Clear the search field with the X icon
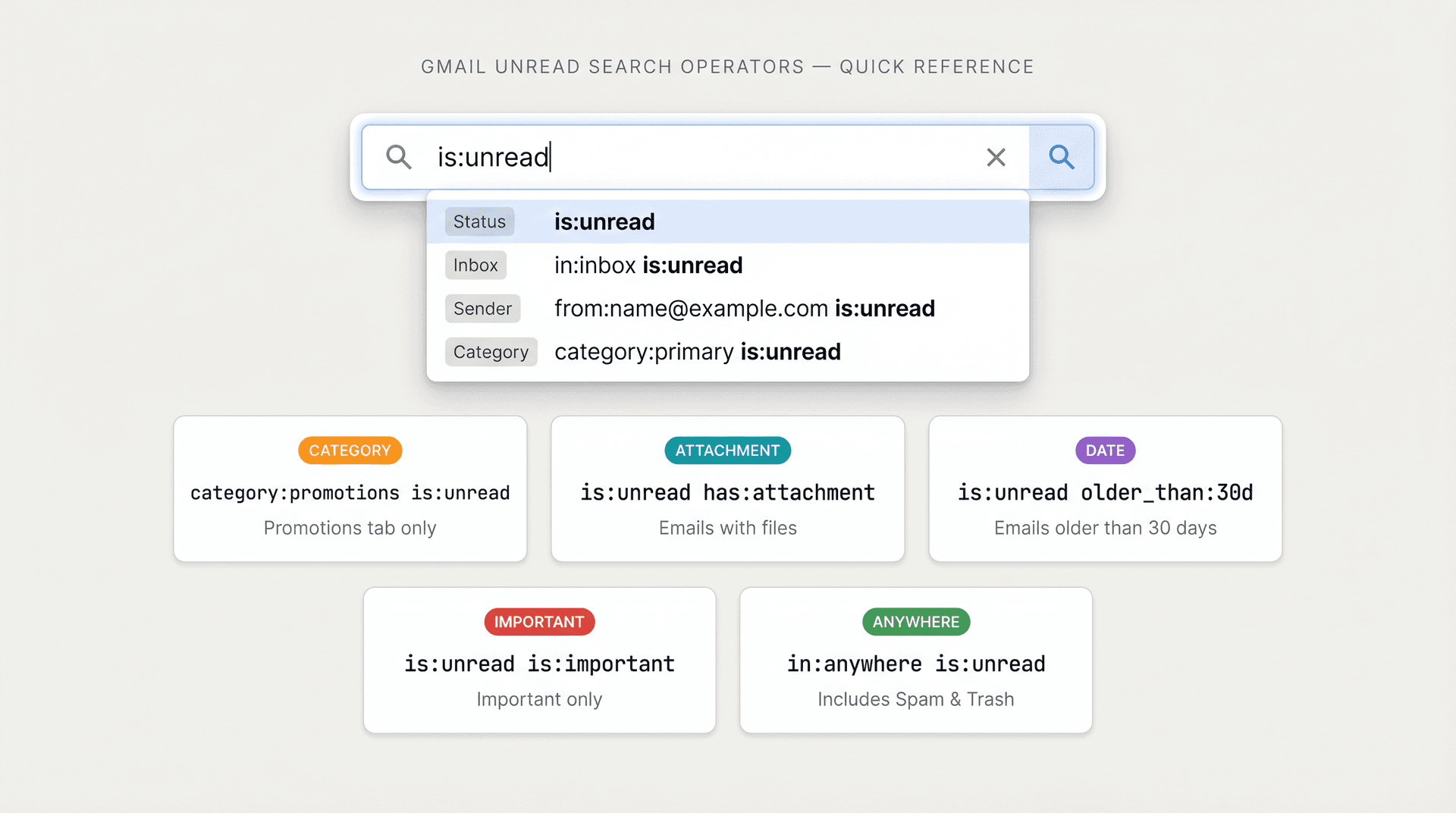Viewport: 1456px width, 813px height. 996,157
